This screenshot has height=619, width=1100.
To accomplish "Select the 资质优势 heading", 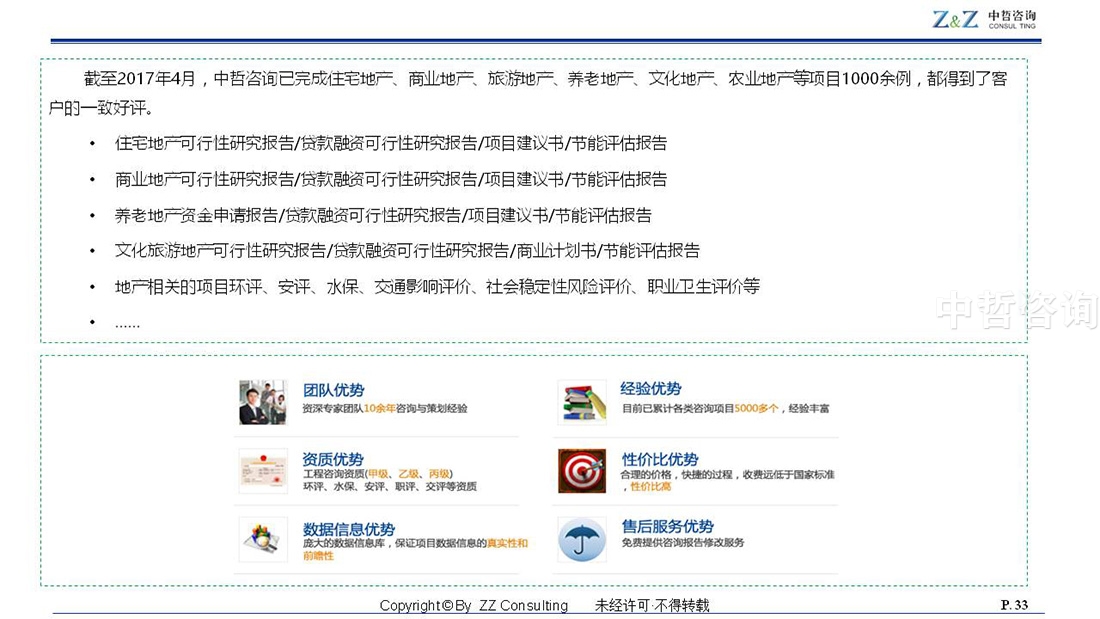I will point(333,459).
